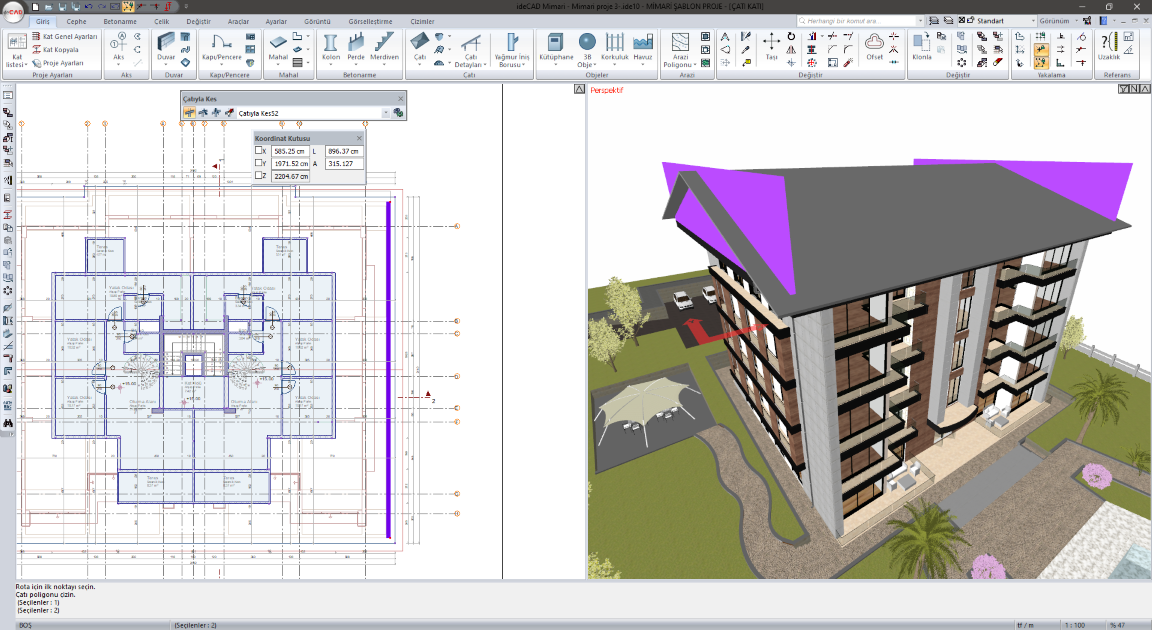Check the Z coordinate lock checkbox
The image size is (1152, 630).
point(260,176)
